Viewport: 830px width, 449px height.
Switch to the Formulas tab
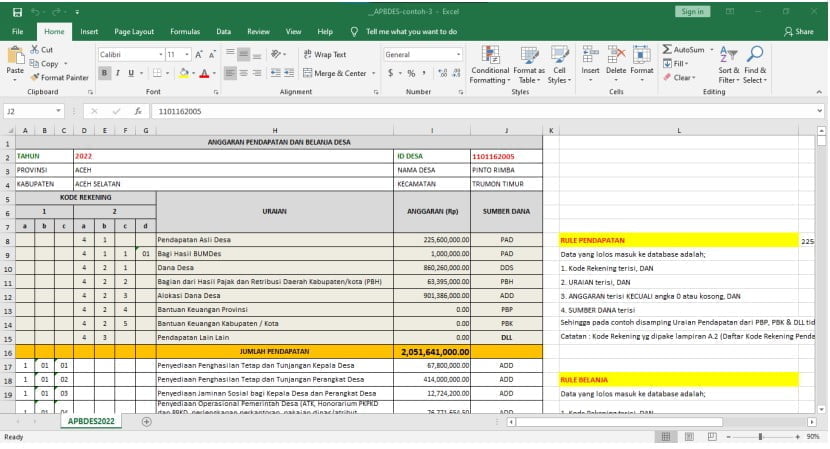point(185,31)
